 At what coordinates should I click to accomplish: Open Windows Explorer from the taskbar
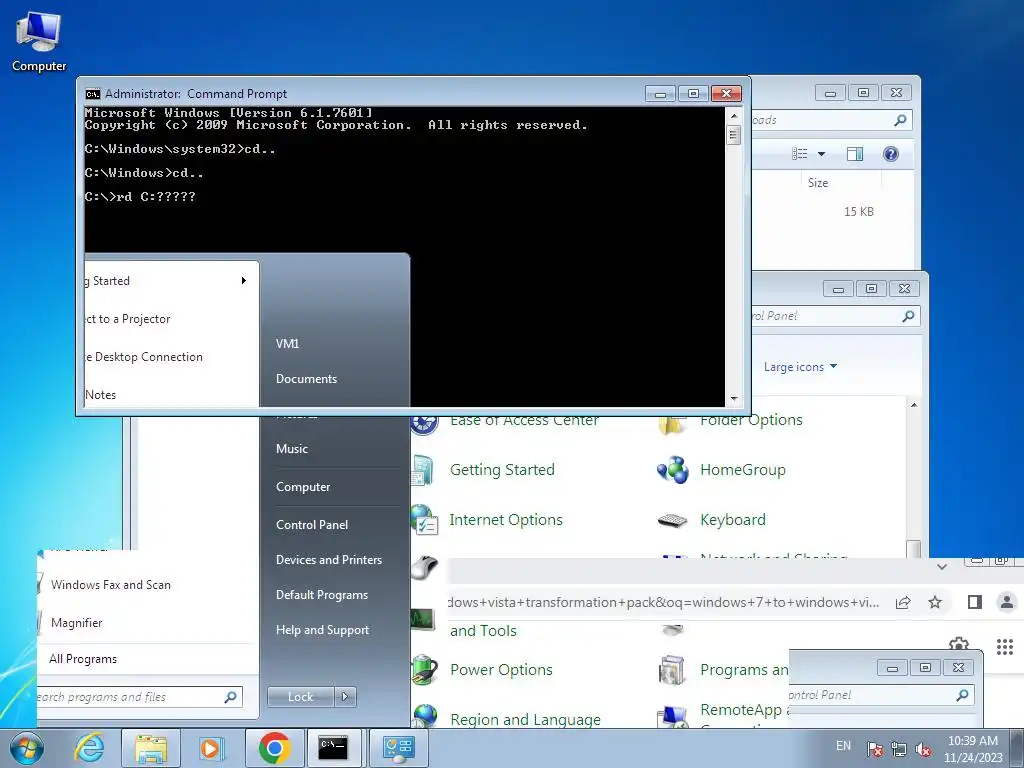(x=151, y=748)
